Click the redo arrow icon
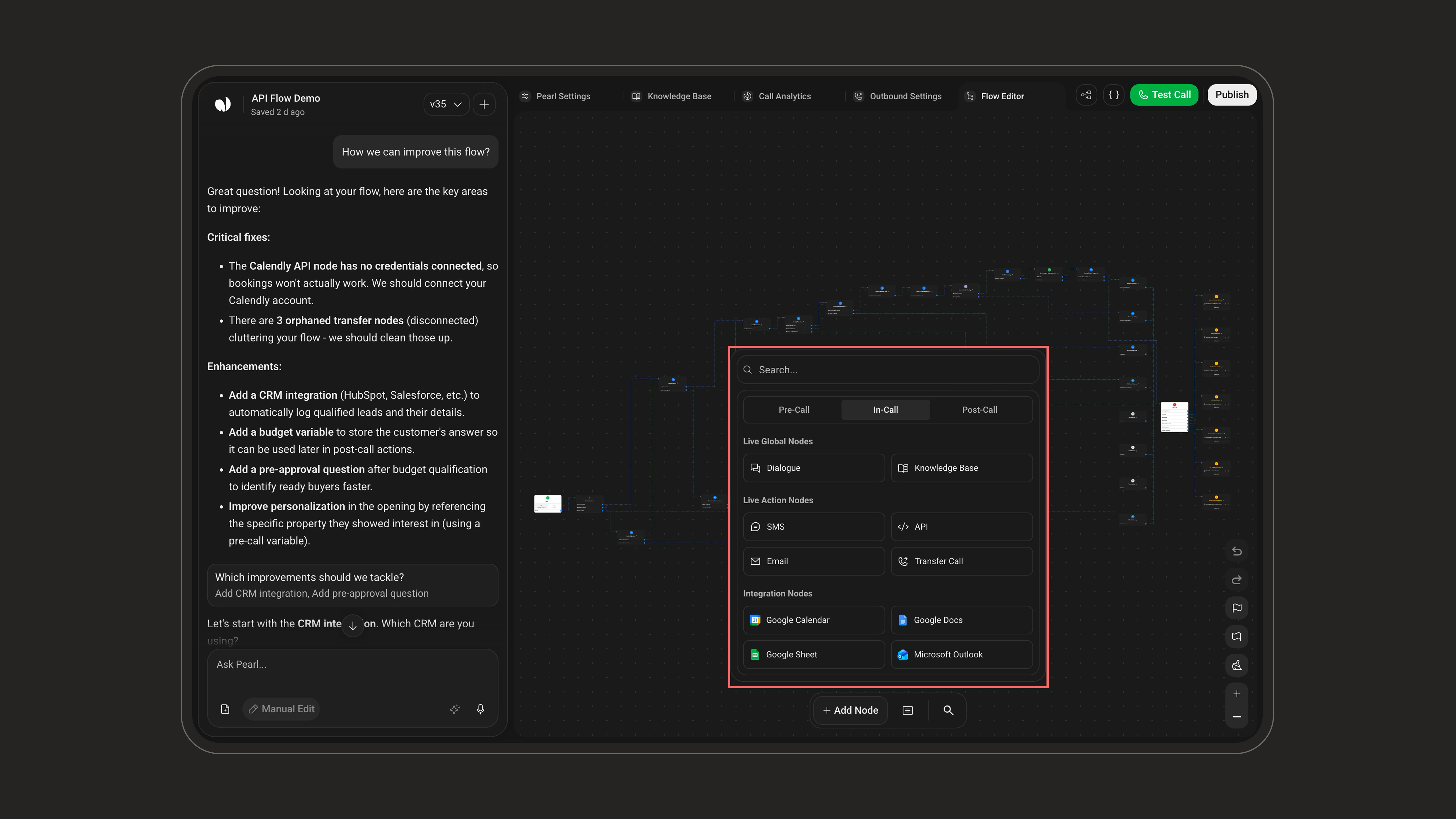1456x819 pixels. [x=1237, y=580]
